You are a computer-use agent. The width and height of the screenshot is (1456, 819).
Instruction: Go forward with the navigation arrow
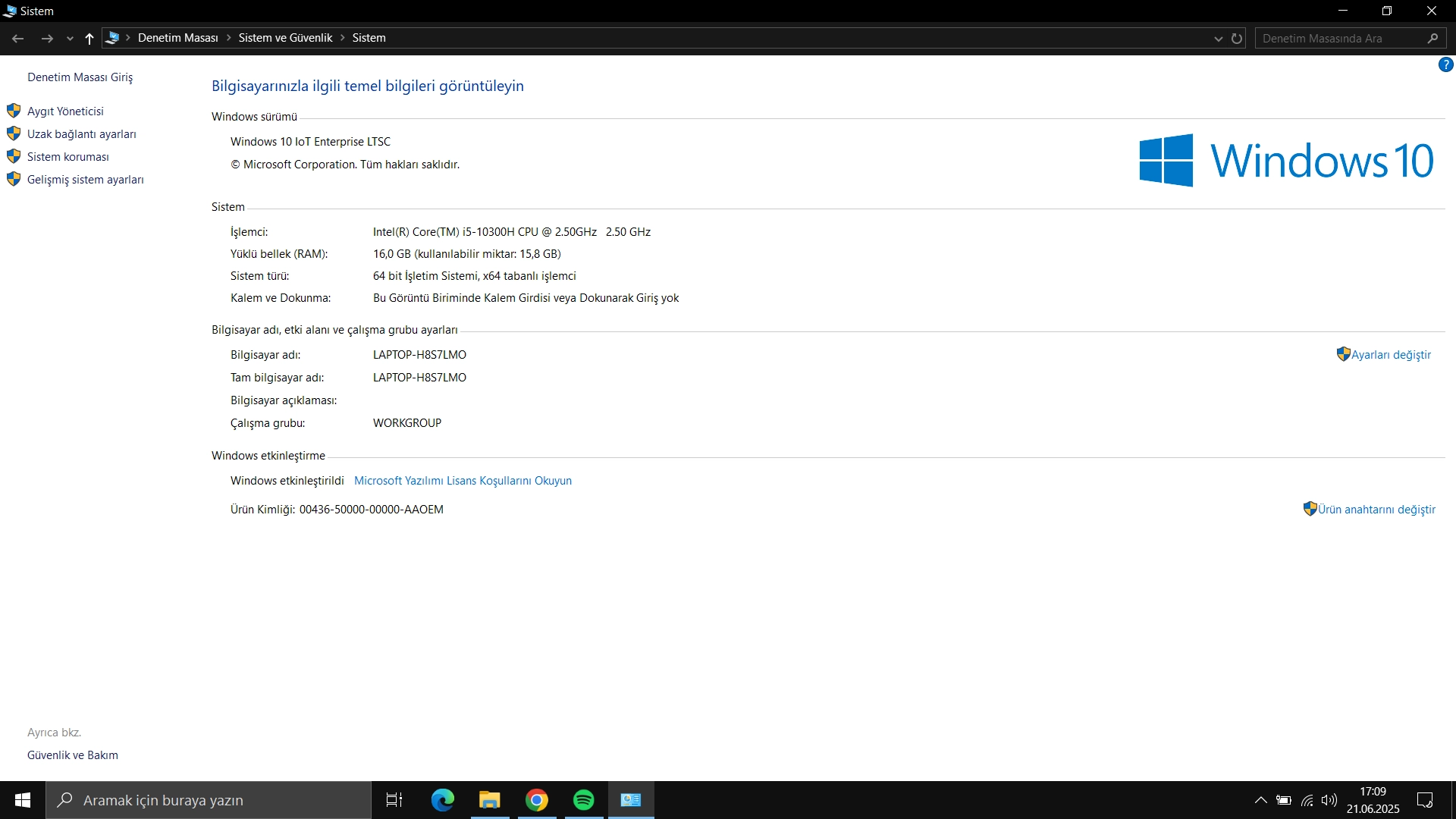[47, 38]
